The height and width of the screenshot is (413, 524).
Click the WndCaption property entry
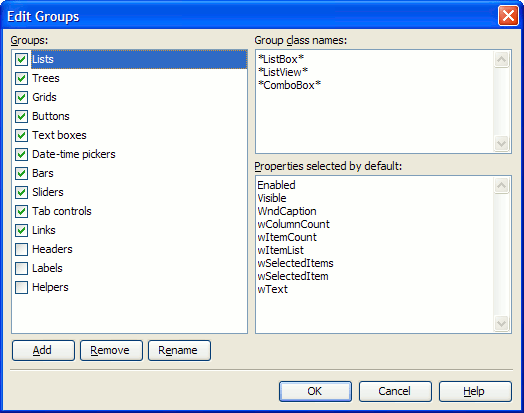click(x=287, y=211)
